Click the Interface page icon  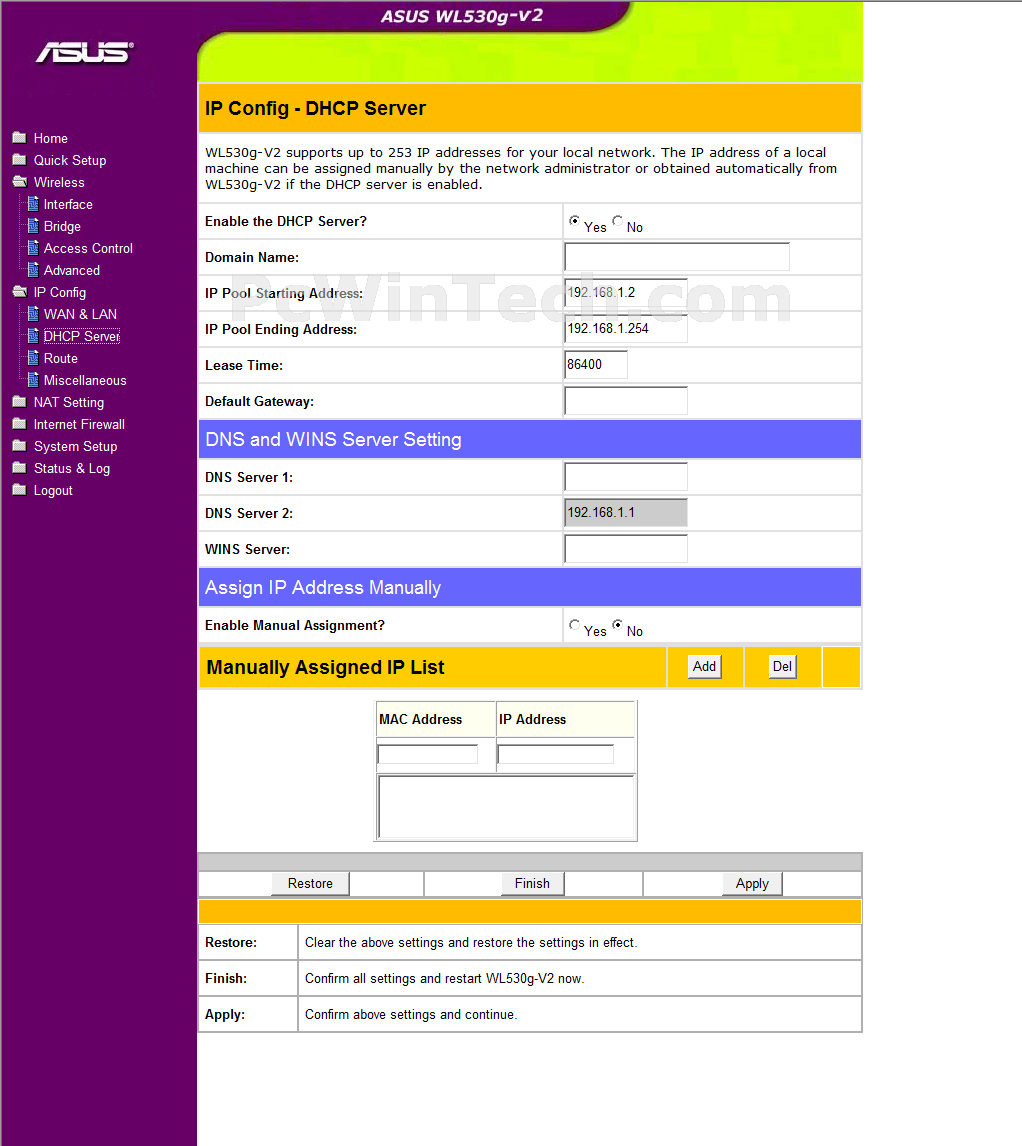[x=33, y=203]
